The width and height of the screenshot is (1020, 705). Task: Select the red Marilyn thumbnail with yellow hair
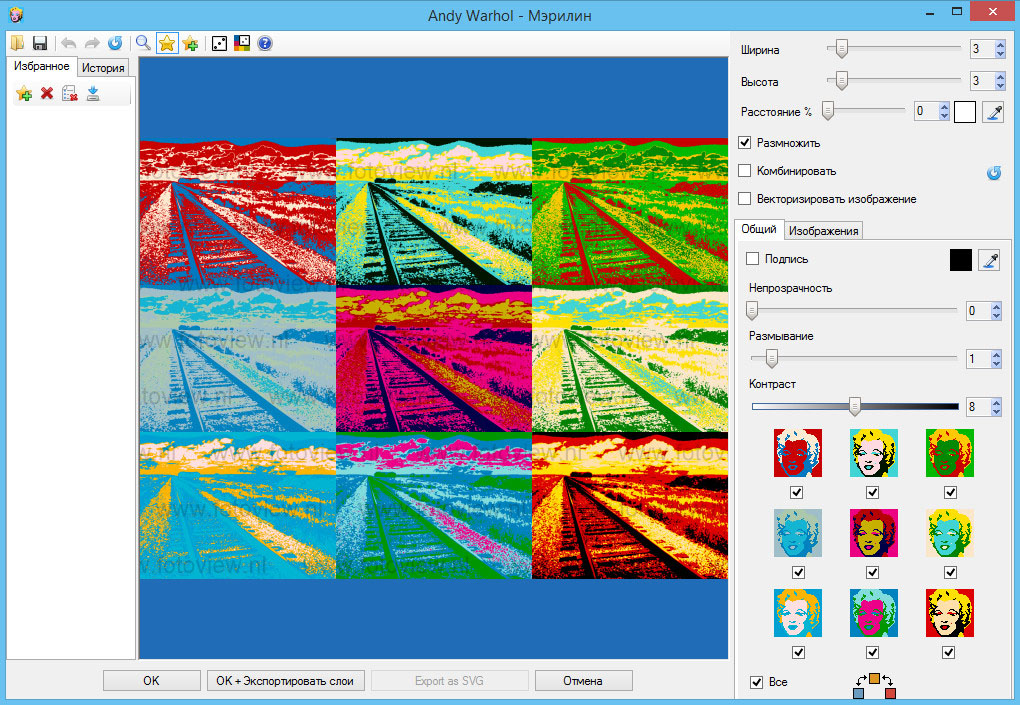(950, 613)
